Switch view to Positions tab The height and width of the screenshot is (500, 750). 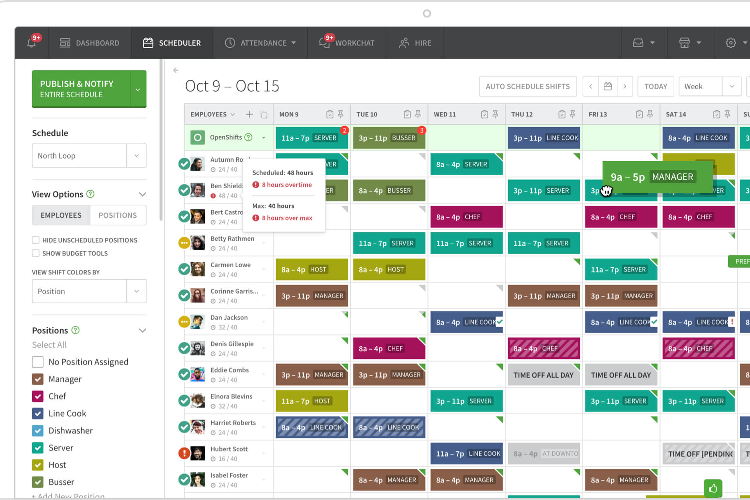[118, 215]
